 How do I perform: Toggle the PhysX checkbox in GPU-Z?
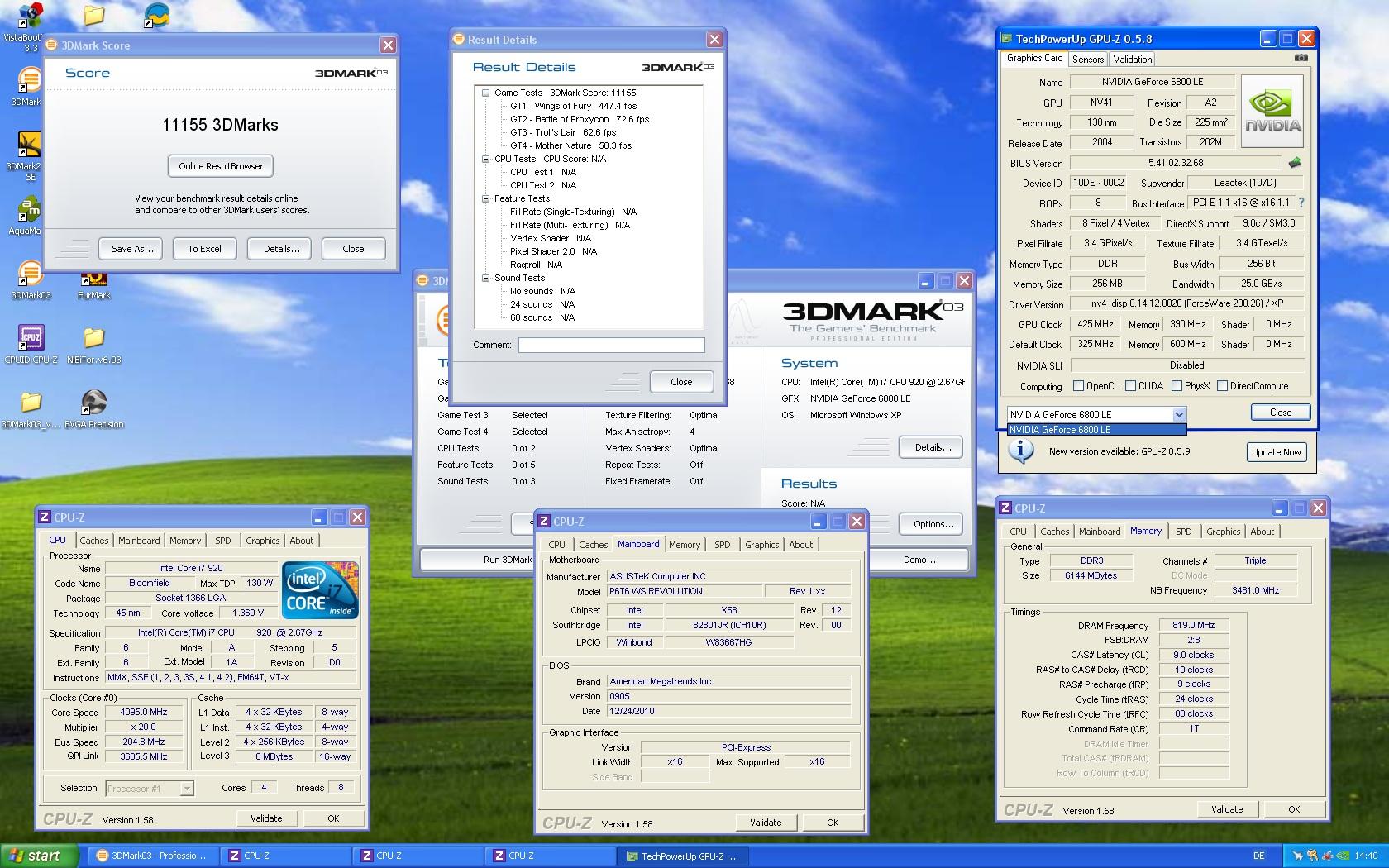tap(1176, 386)
